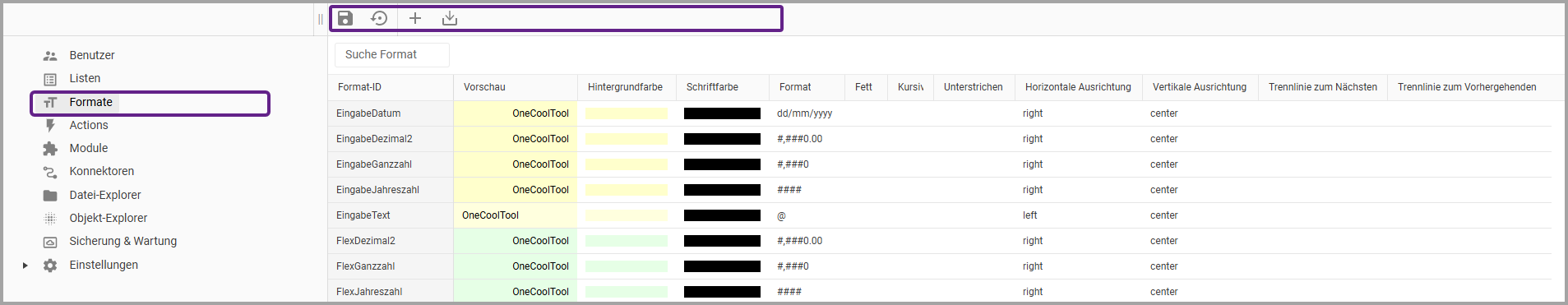Select the FlexDezimal2 format ID cell
1568x305 pixels.
[x=391, y=241]
